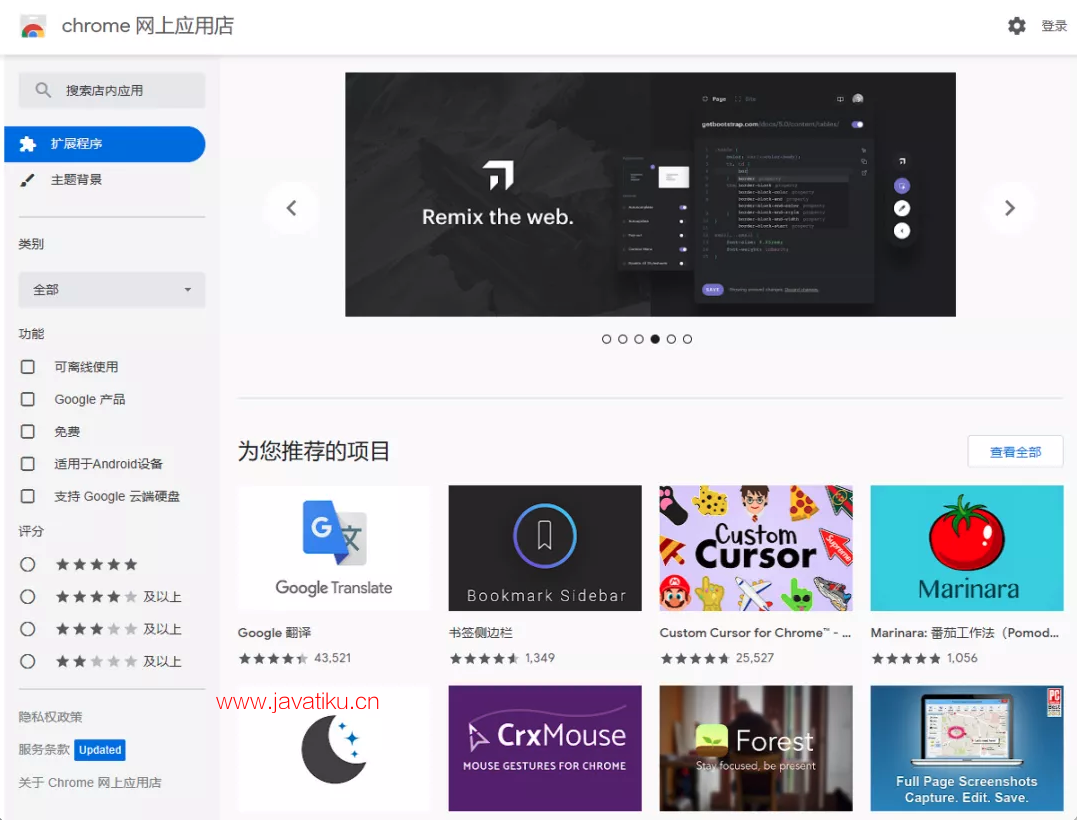Click 登录 to sign in
Viewport: 1077px width, 820px height.
coord(1054,26)
